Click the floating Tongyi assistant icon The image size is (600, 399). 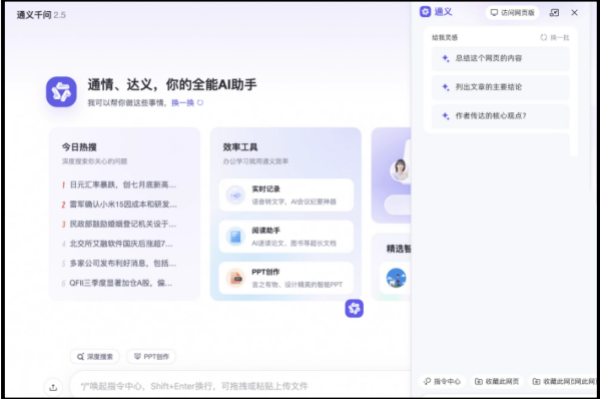coord(354,308)
